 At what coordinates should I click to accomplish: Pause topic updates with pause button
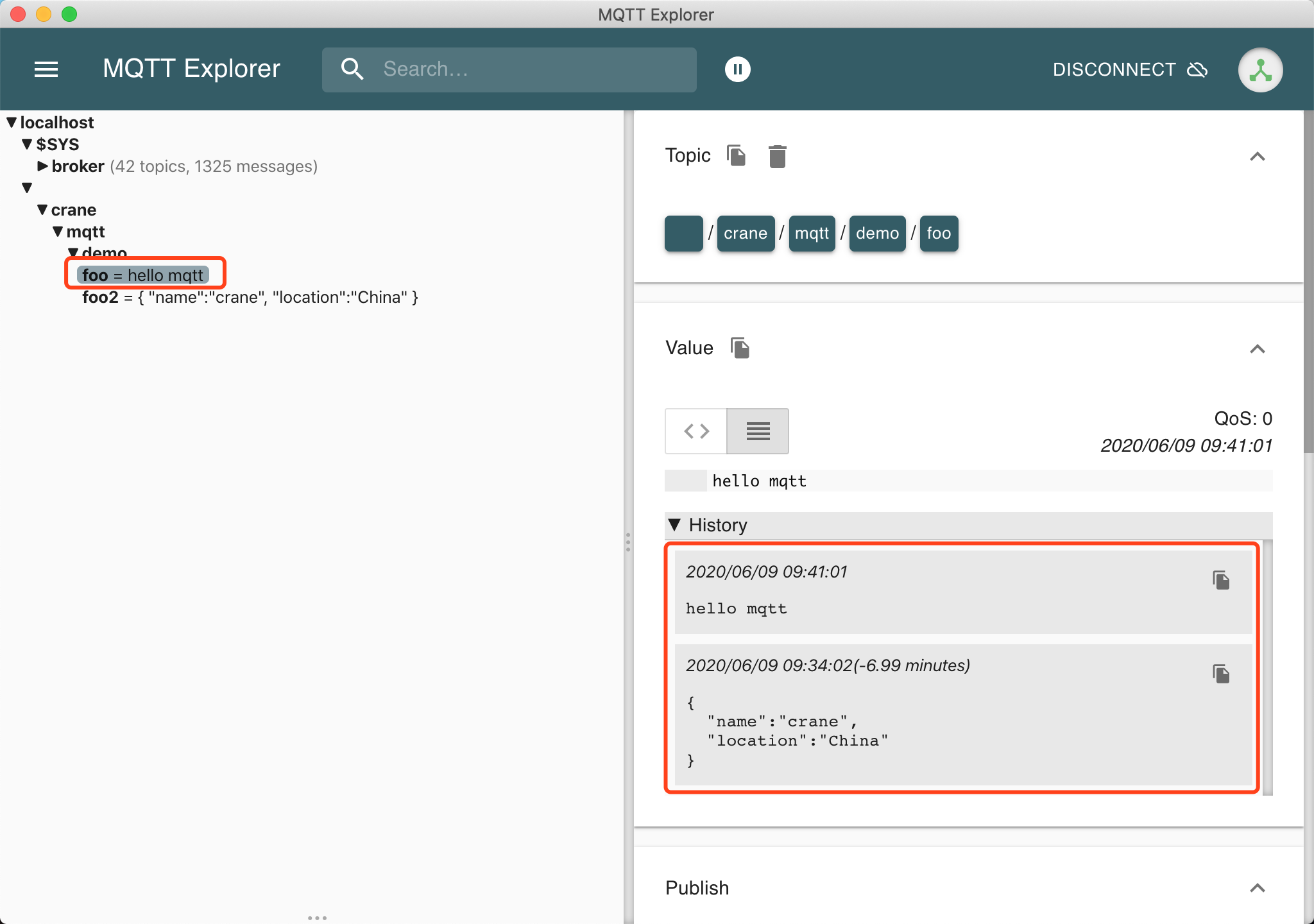(737, 69)
